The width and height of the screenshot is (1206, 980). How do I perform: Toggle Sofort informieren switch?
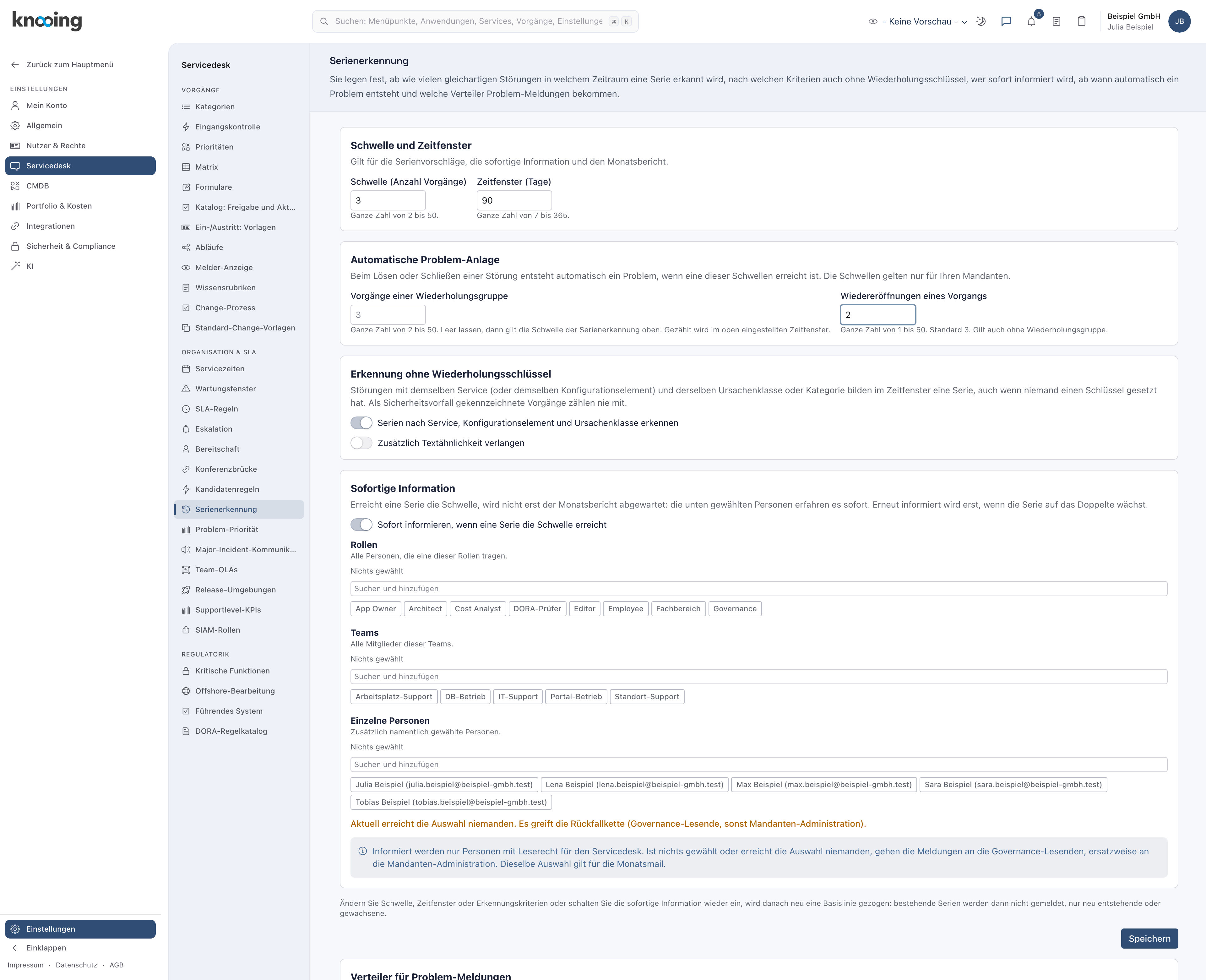361,525
